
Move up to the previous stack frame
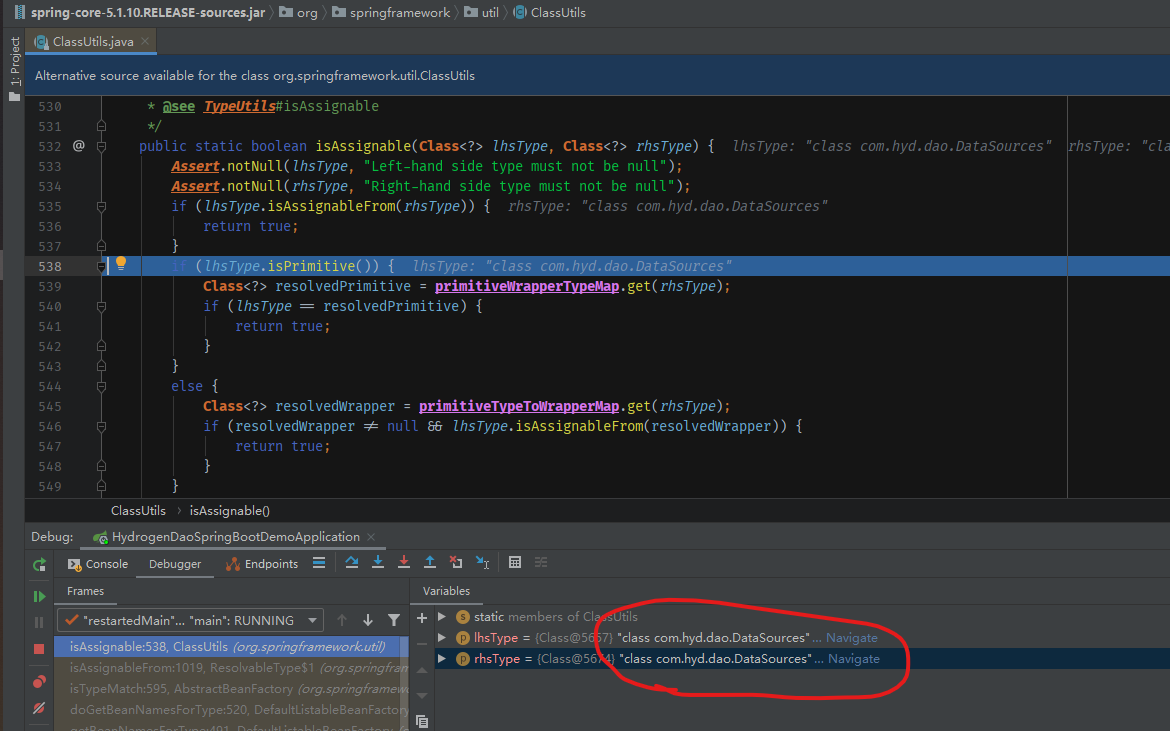(342, 620)
